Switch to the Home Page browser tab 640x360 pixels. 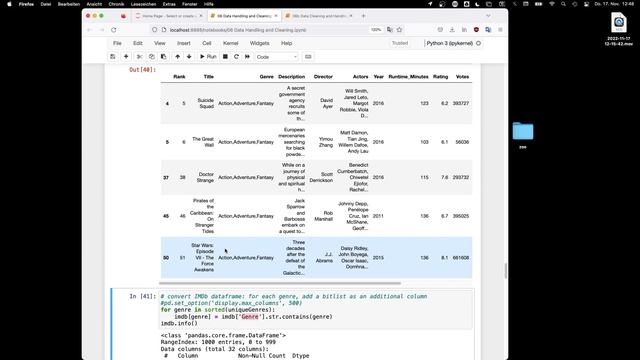click(x=168, y=16)
